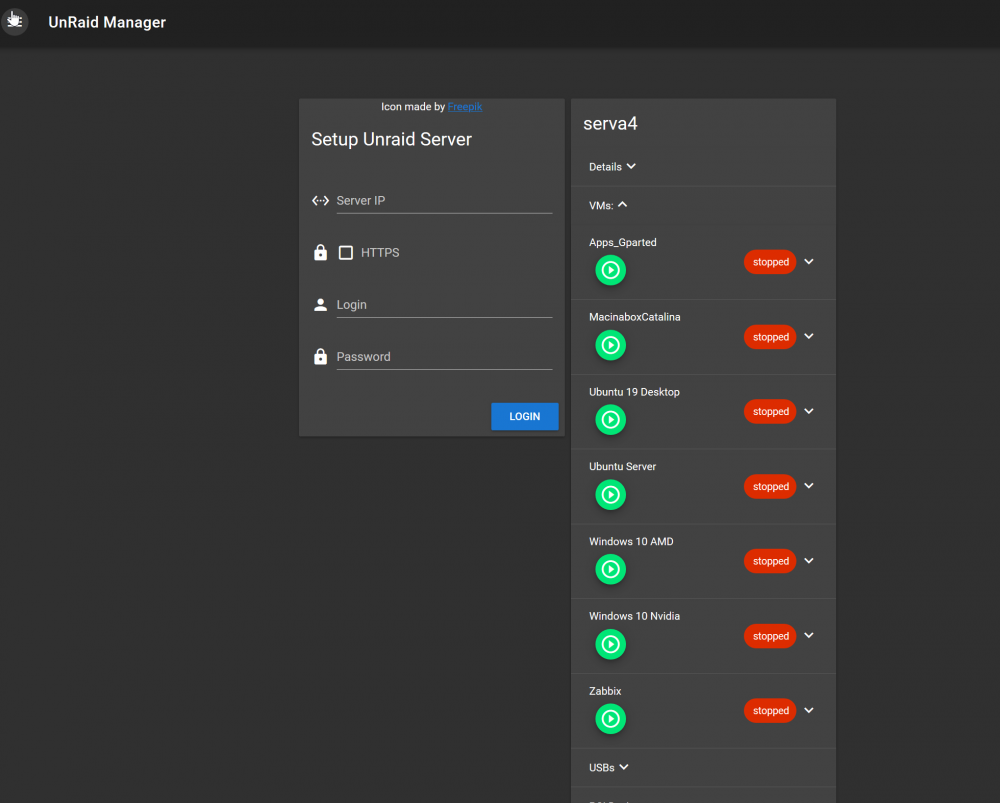Viewport: 1000px width, 803px height.
Task: Start the Windows 10 AMD VM
Action: (610, 569)
